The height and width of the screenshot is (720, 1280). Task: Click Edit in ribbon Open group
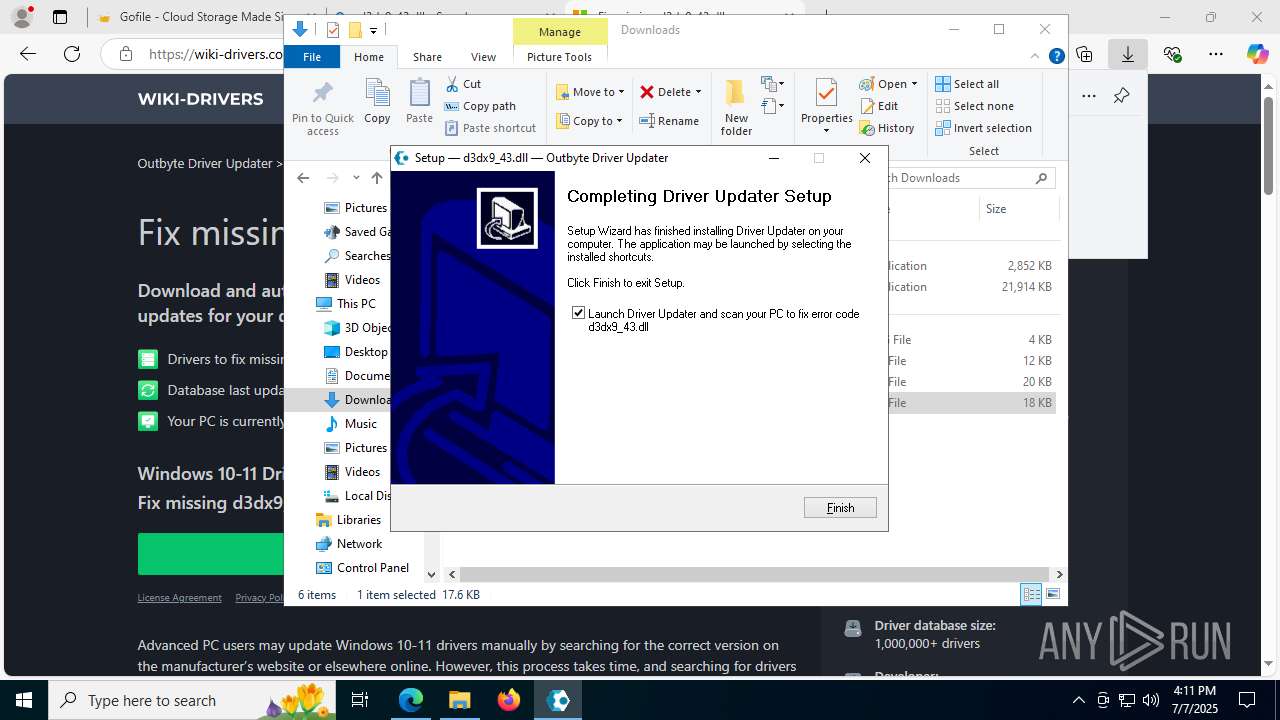point(879,106)
